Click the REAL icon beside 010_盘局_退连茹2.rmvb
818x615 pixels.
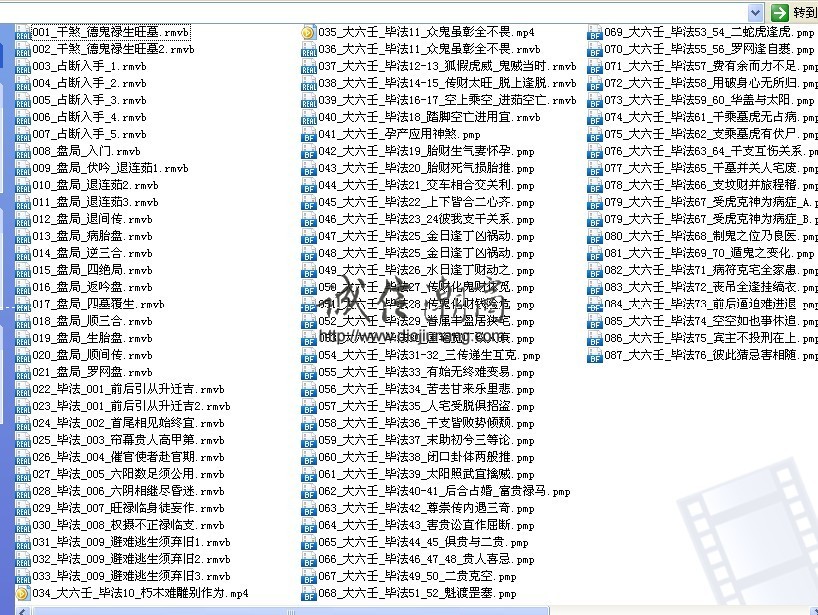22,185
